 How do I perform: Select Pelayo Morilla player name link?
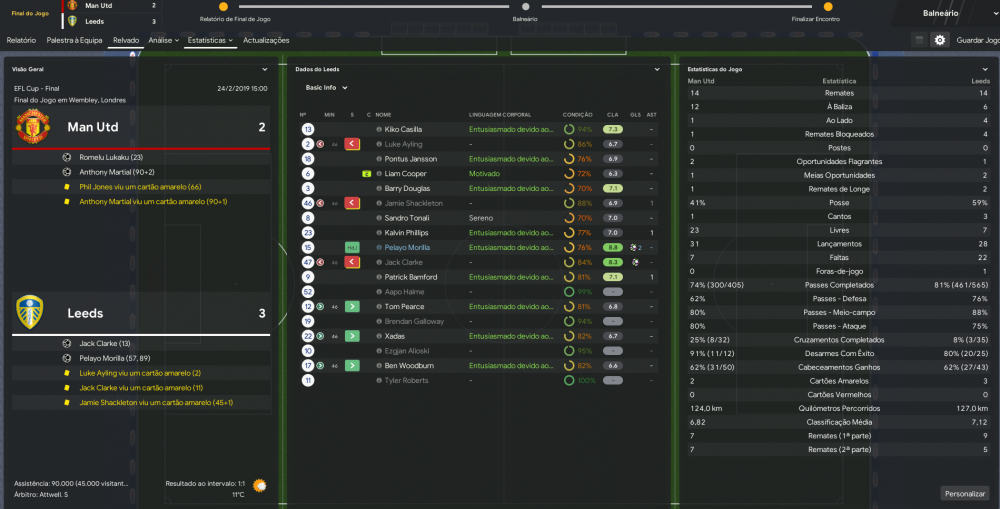pos(407,247)
